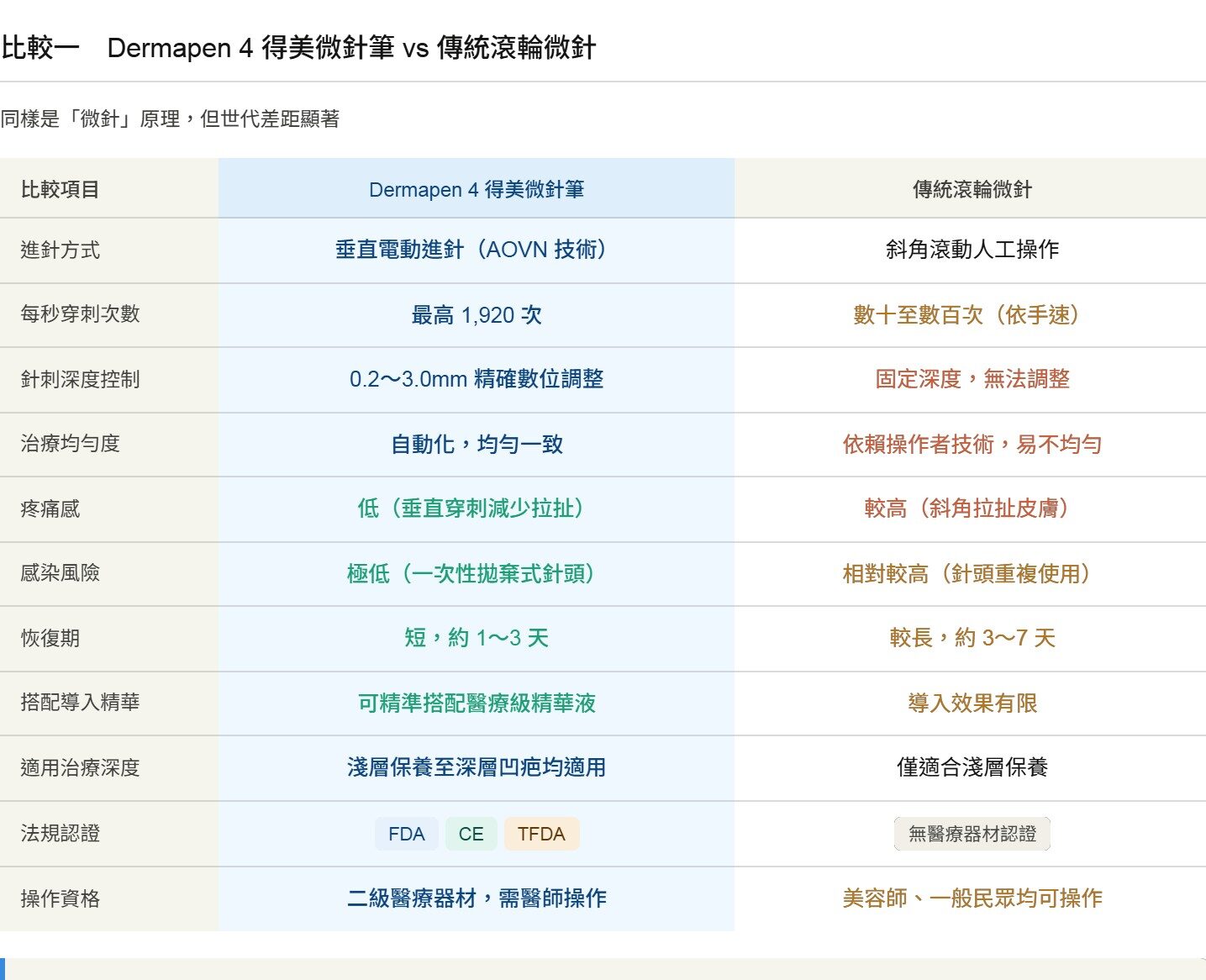
Task: Click the 恢復期 row label
Action: (109, 639)
